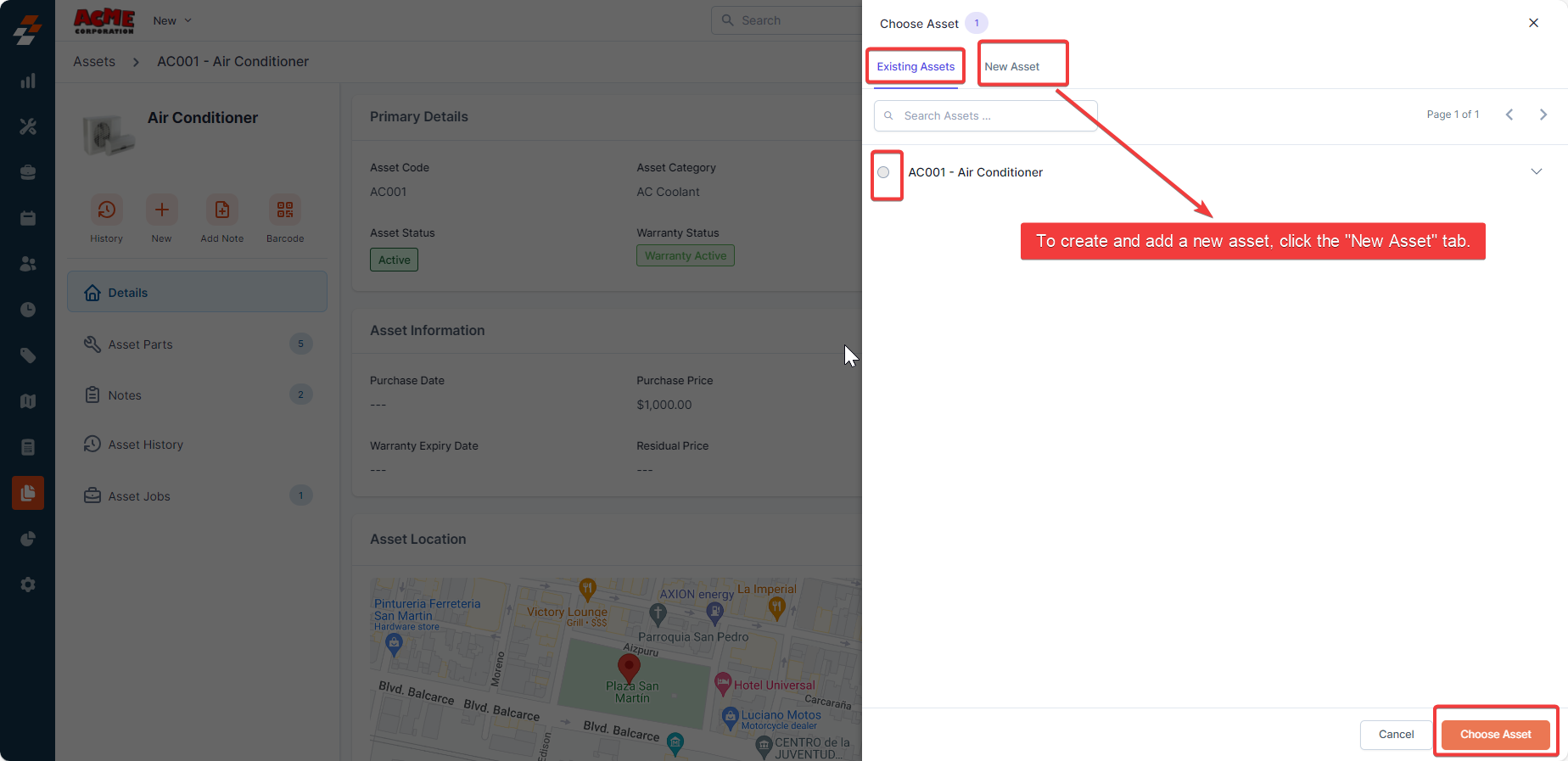The image size is (1568, 761).
Task: Click the Air Conditioner thumbnail image
Action: tap(109, 134)
